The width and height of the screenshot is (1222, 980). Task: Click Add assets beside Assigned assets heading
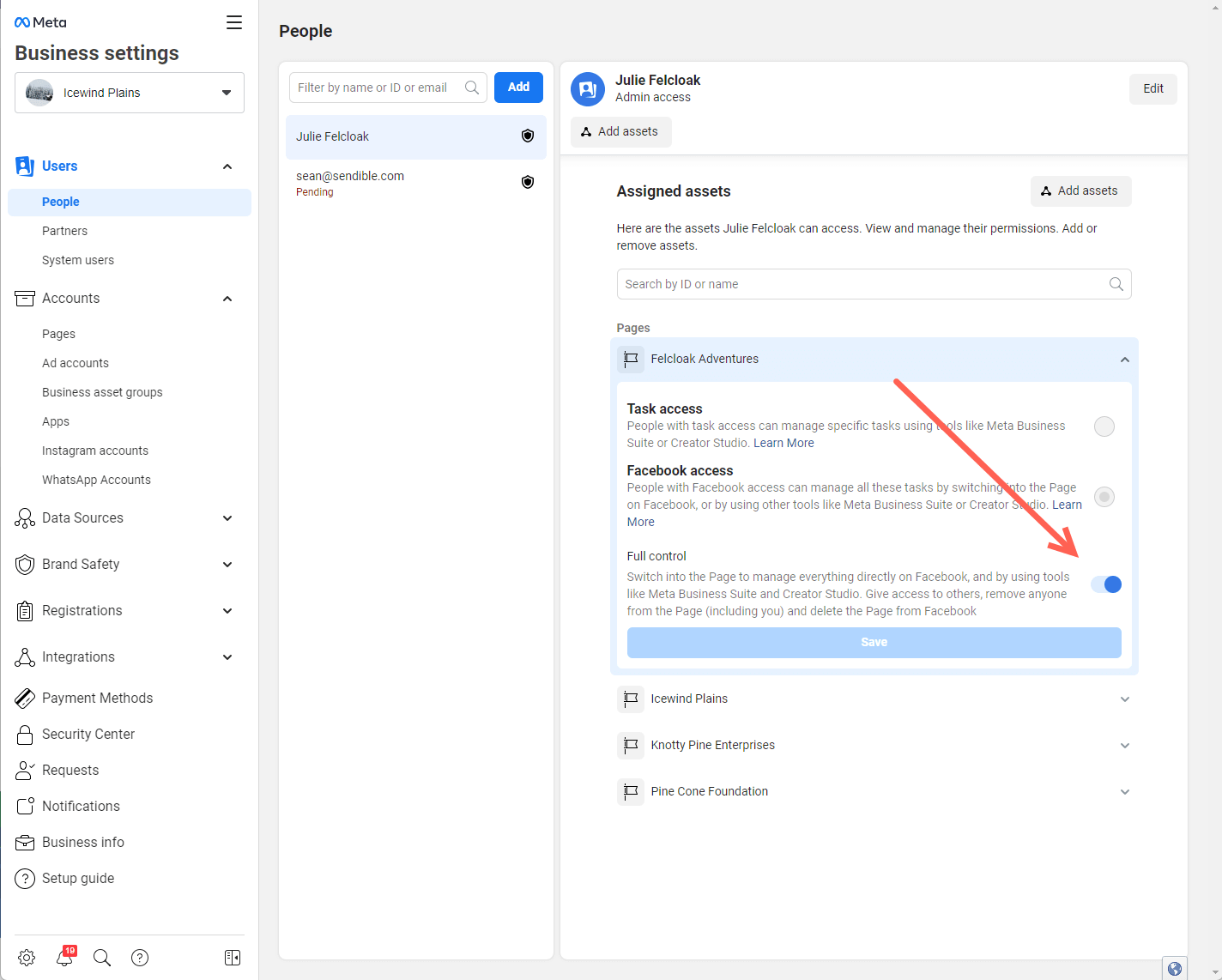pos(1080,191)
